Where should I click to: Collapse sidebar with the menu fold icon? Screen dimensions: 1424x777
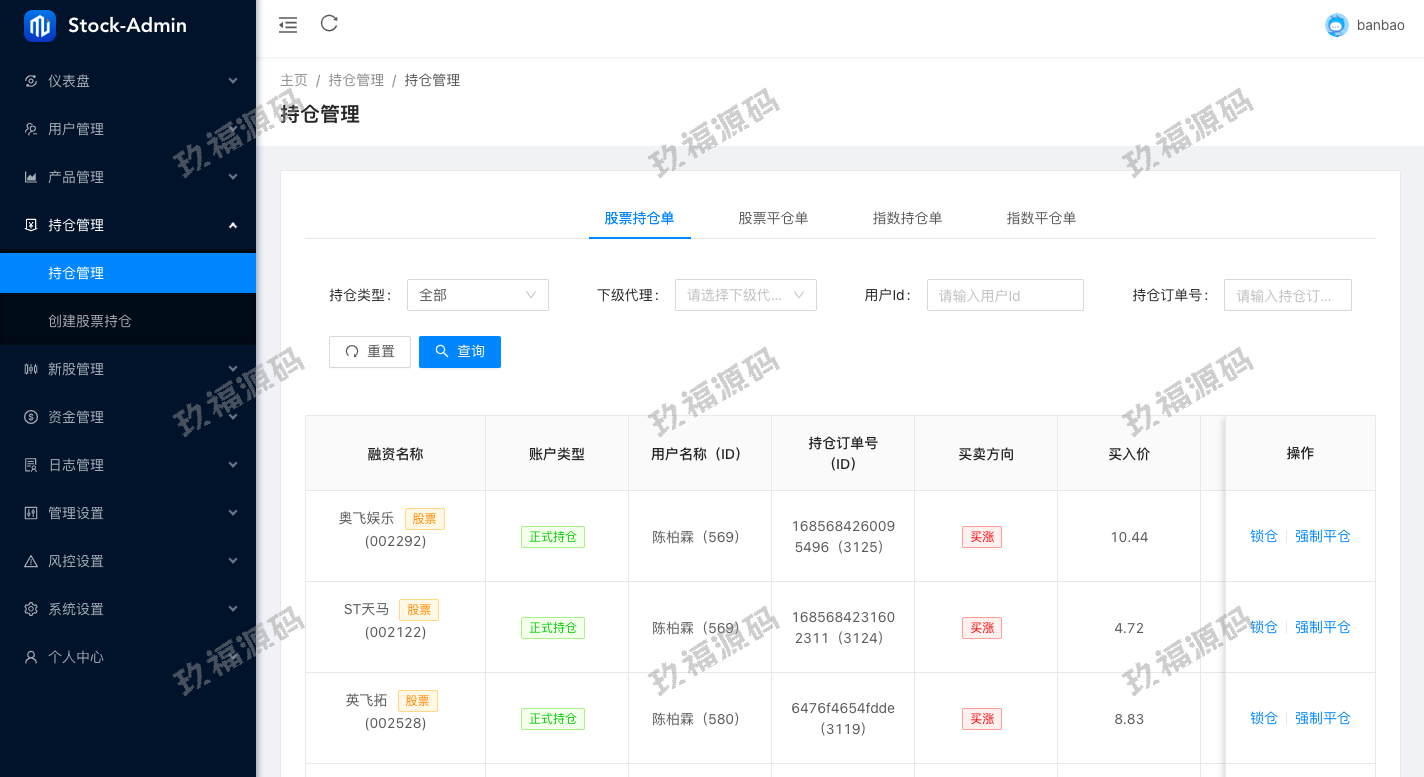click(x=288, y=25)
